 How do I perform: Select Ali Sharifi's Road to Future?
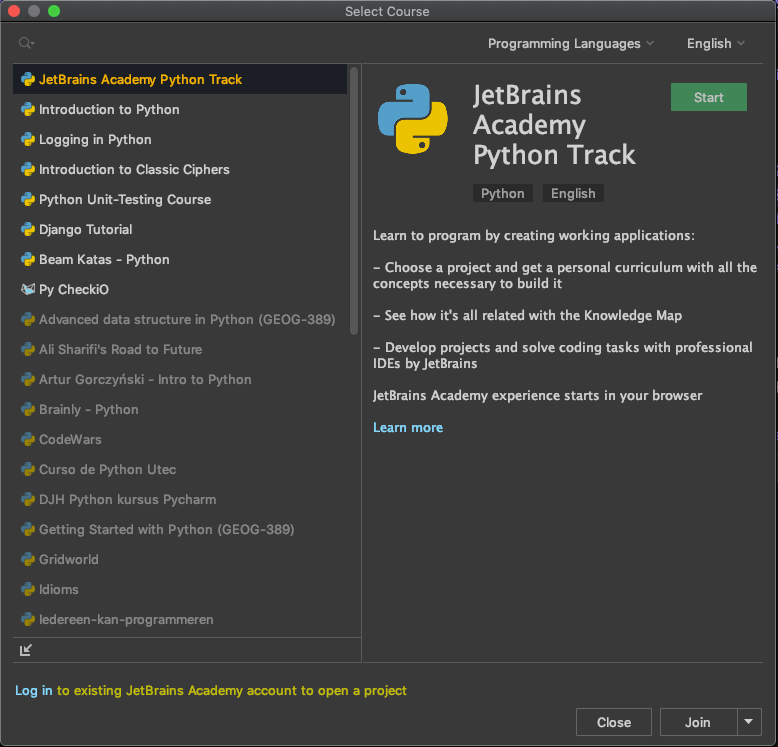(180, 349)
